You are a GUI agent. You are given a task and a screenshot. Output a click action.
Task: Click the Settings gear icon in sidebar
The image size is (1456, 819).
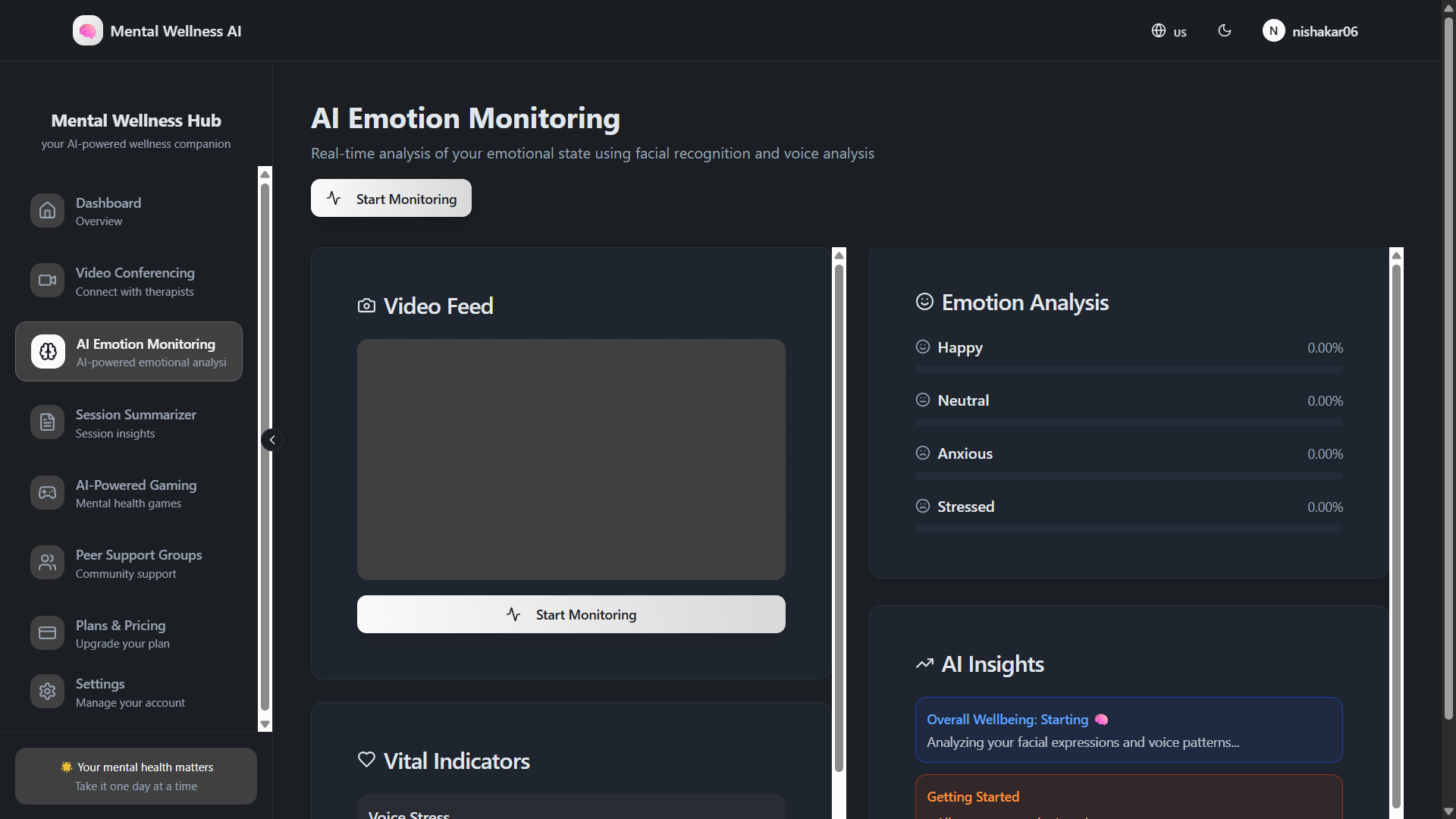(47, 692)
